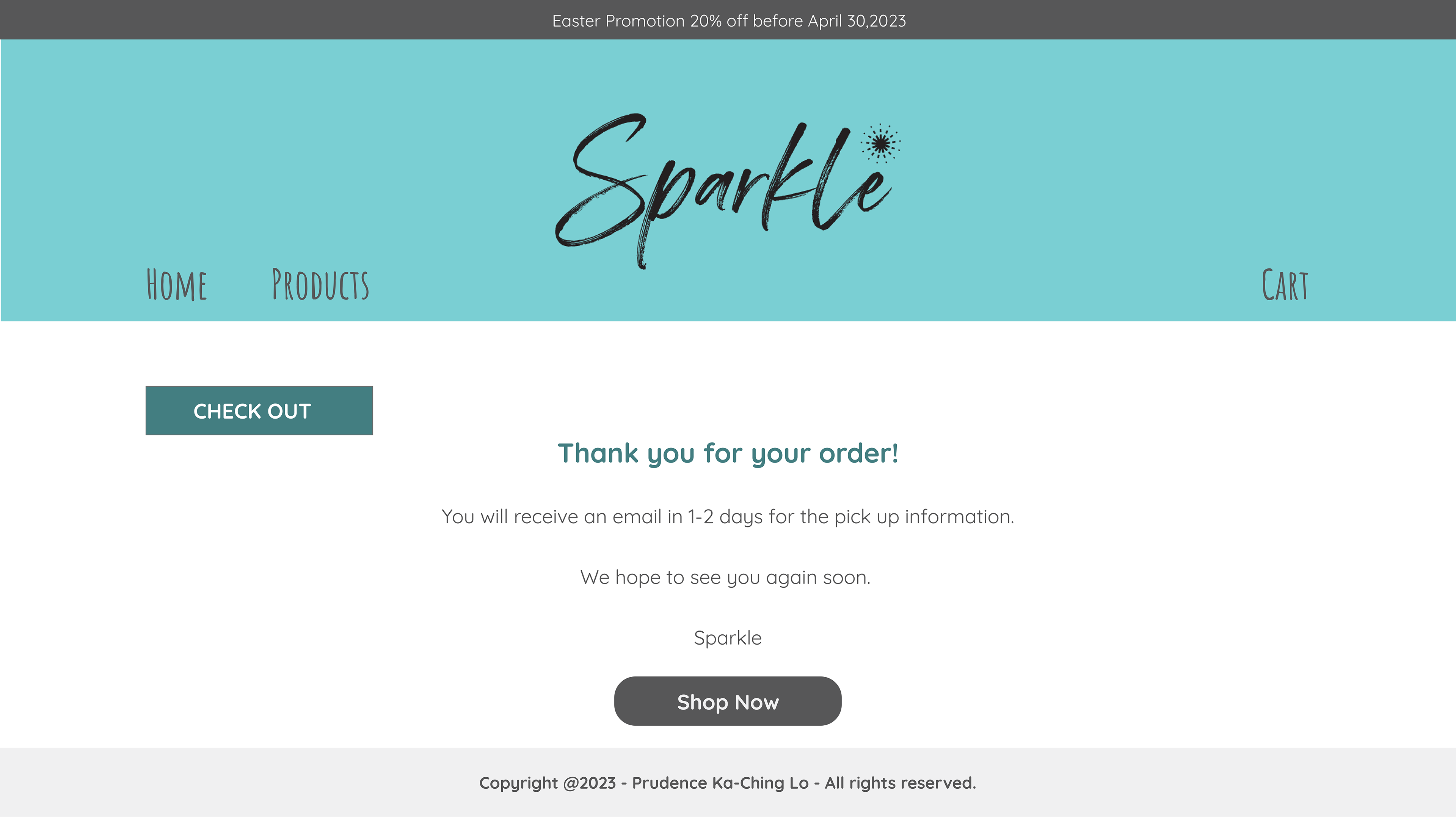Click the Shop Now button
The image size is (1456, 819).
click(728, 701)
